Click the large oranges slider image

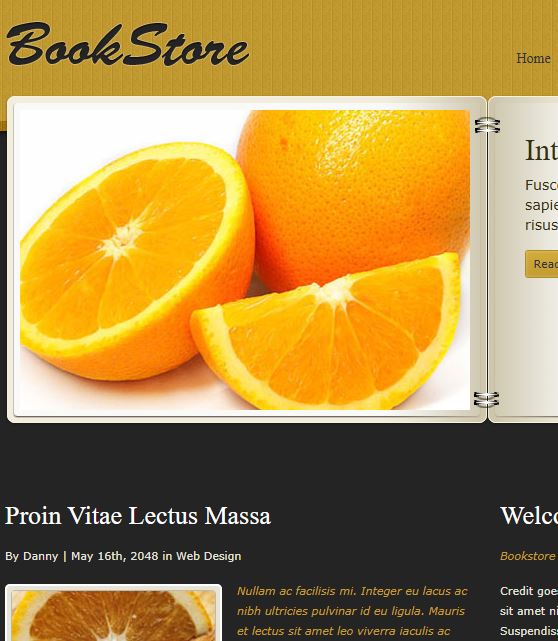(245, 260)
